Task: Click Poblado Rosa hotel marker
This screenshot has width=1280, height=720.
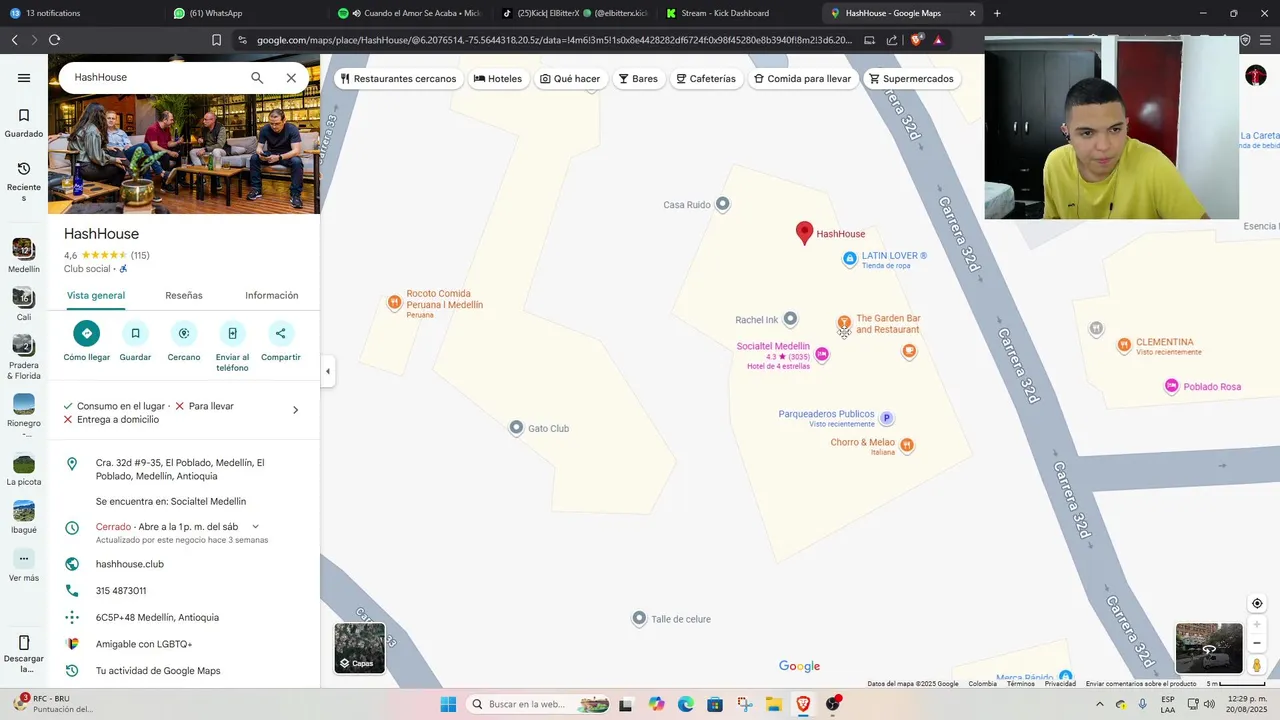Action: [x=1171, y=386]
